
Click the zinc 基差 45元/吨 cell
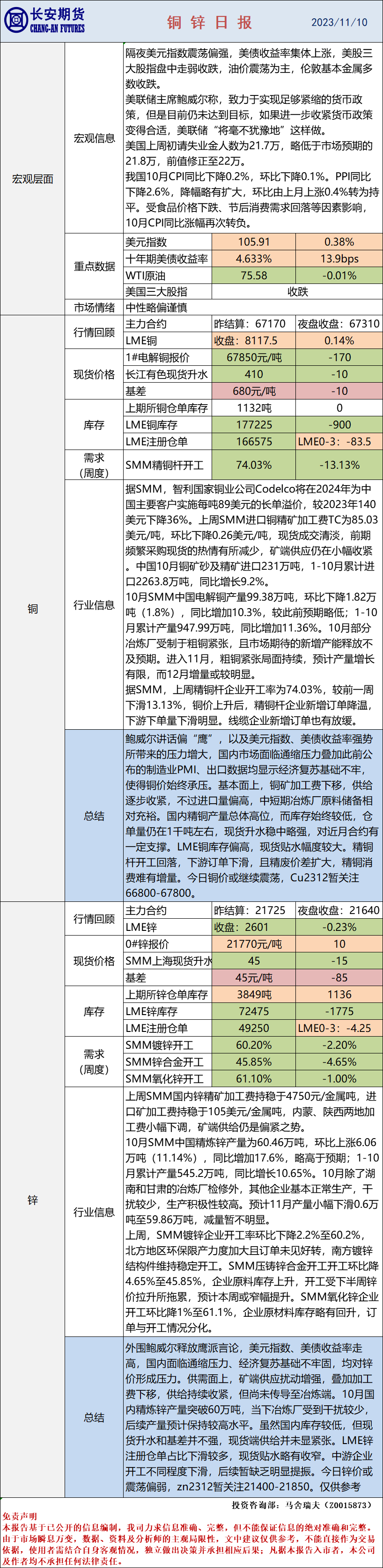tap(254, 978)
